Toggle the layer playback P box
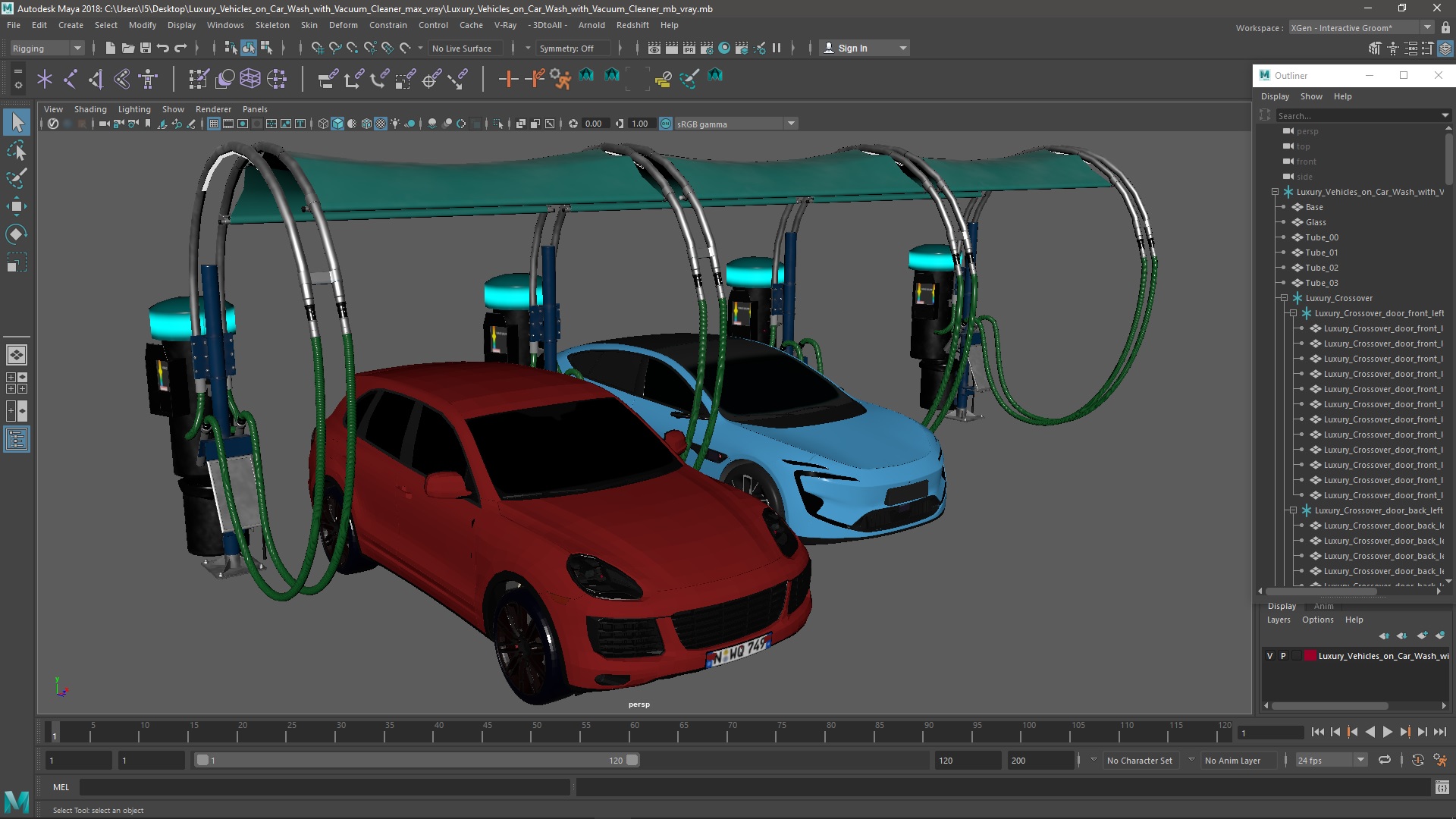Image resolution: width=1456 pixels, height=819 pixels. click(1283, 656)
